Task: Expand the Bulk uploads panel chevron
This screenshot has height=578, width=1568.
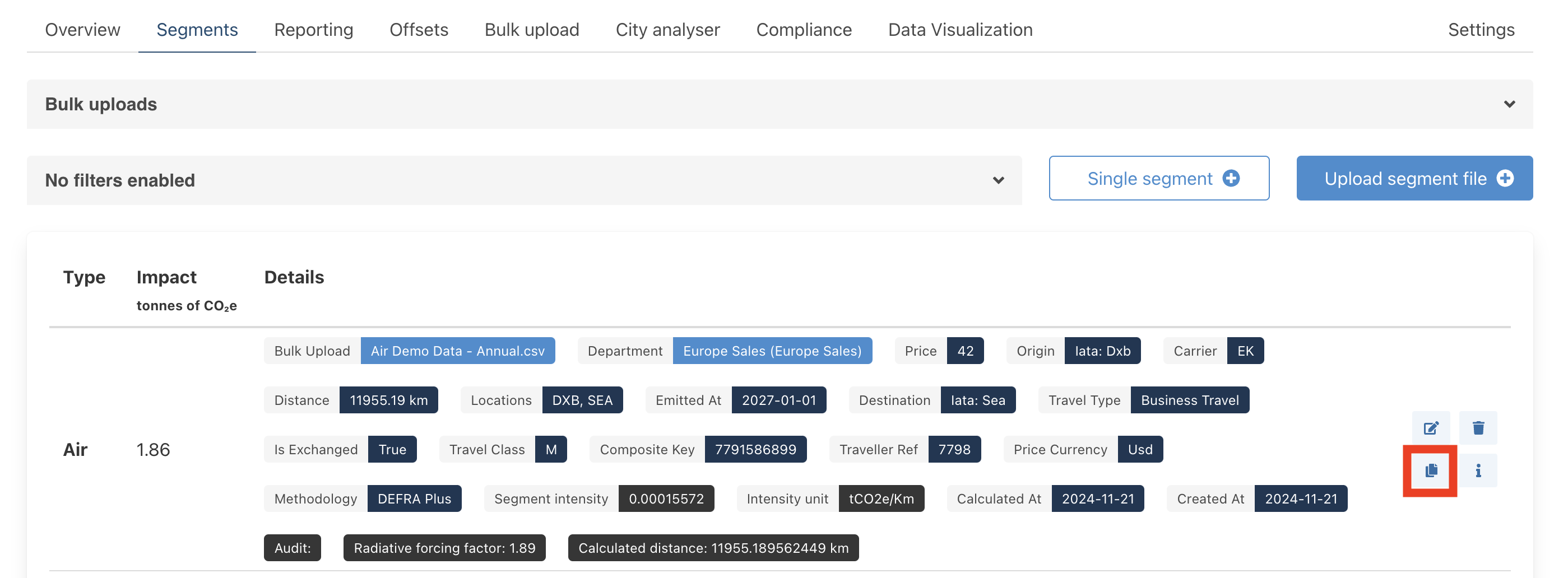Action: [1509, 104]
